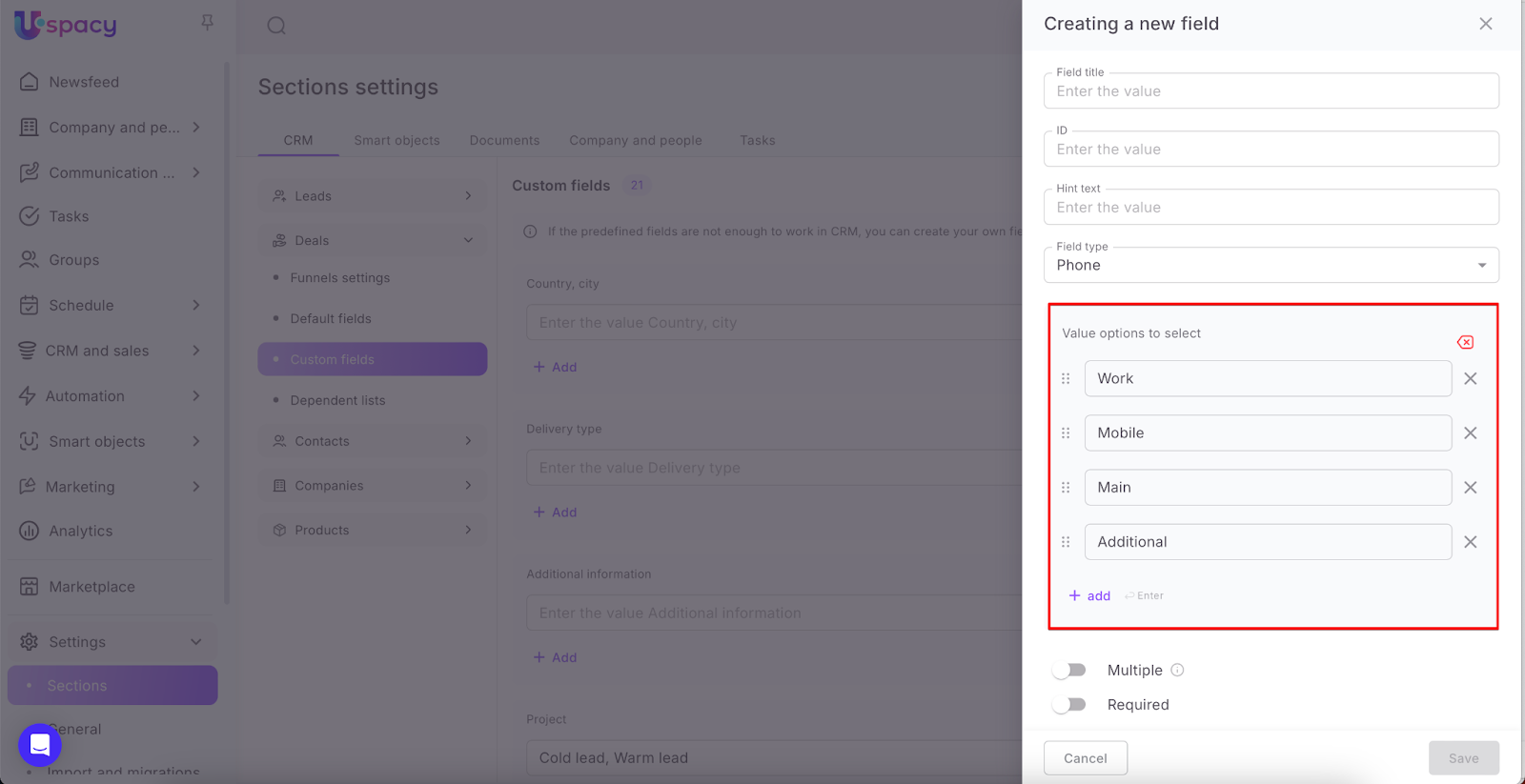
Task: Delete the Additional option using its X
Action: pyautogui.click(x=1470, y=542)
